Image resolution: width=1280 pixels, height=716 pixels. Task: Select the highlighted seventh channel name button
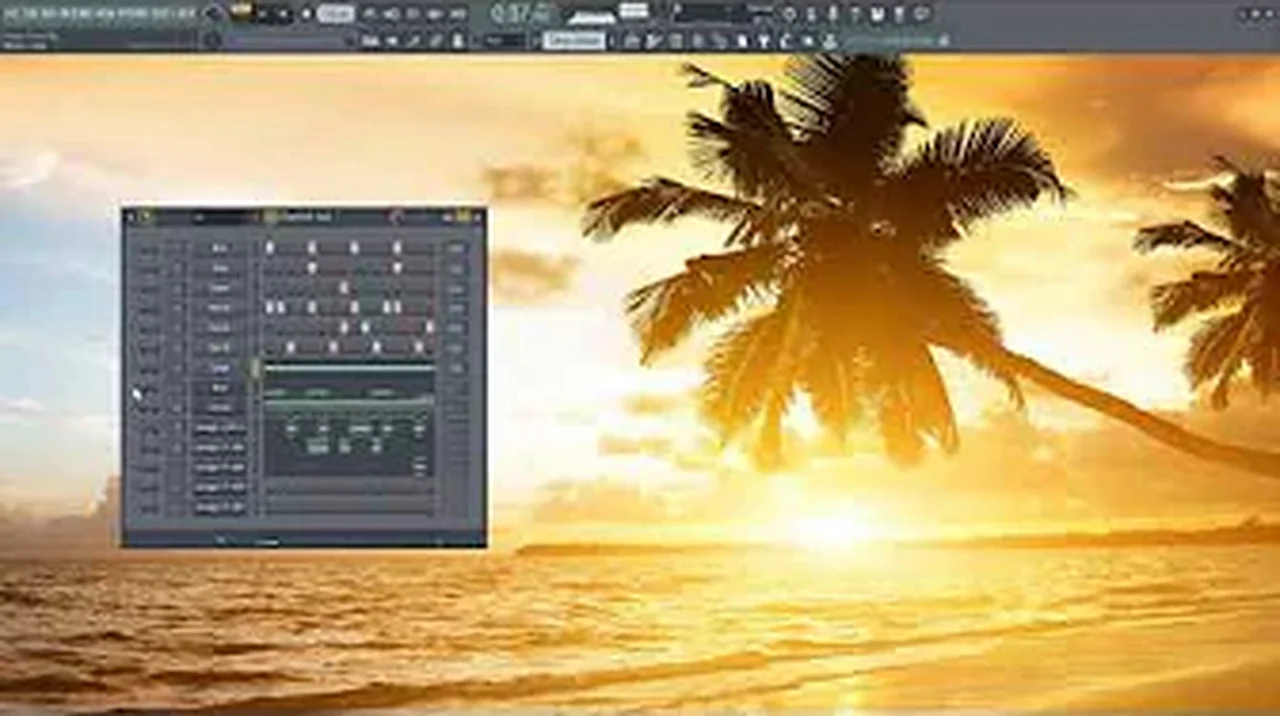[x=220, y=368]
